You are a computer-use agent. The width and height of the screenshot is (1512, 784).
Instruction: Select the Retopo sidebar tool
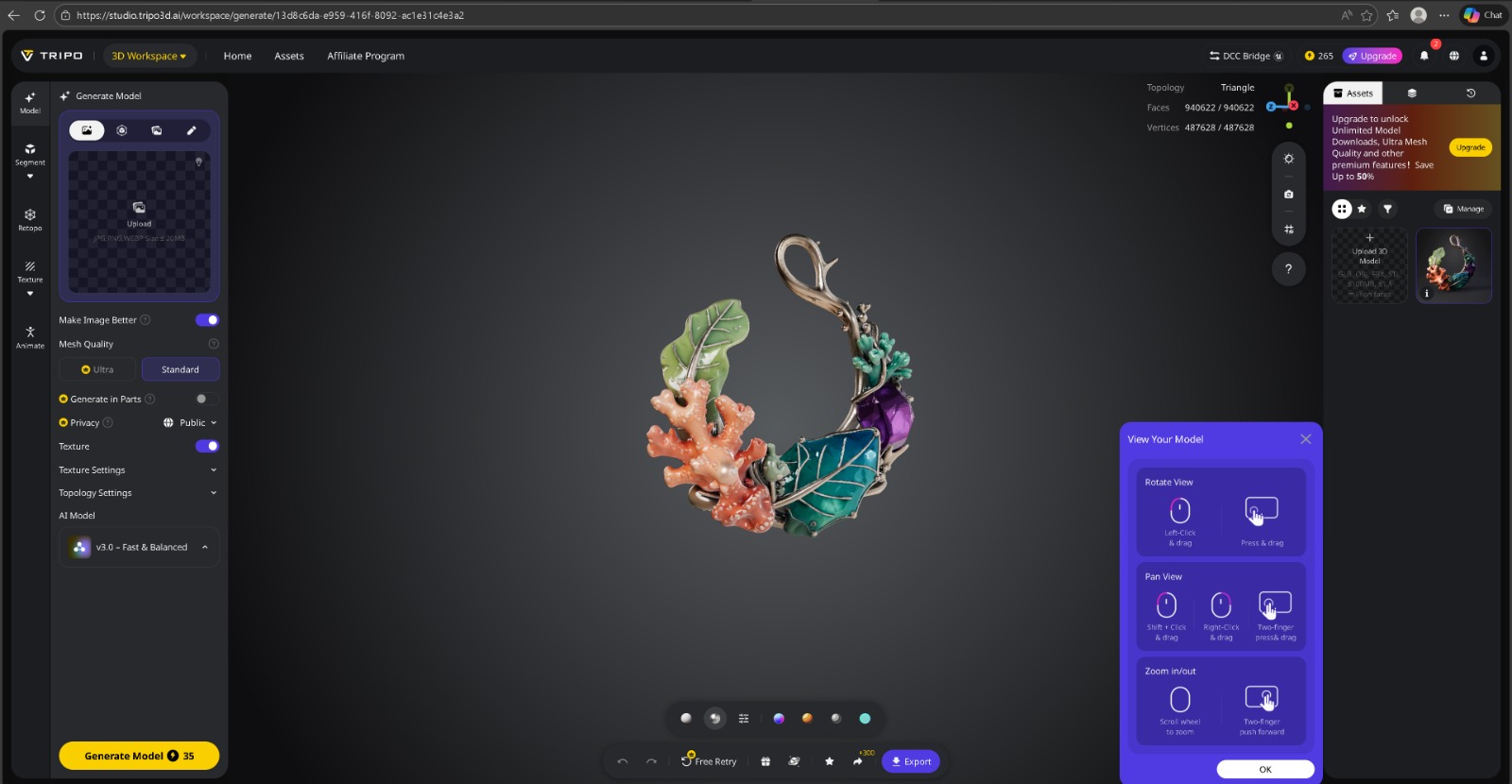click(30, 219)
